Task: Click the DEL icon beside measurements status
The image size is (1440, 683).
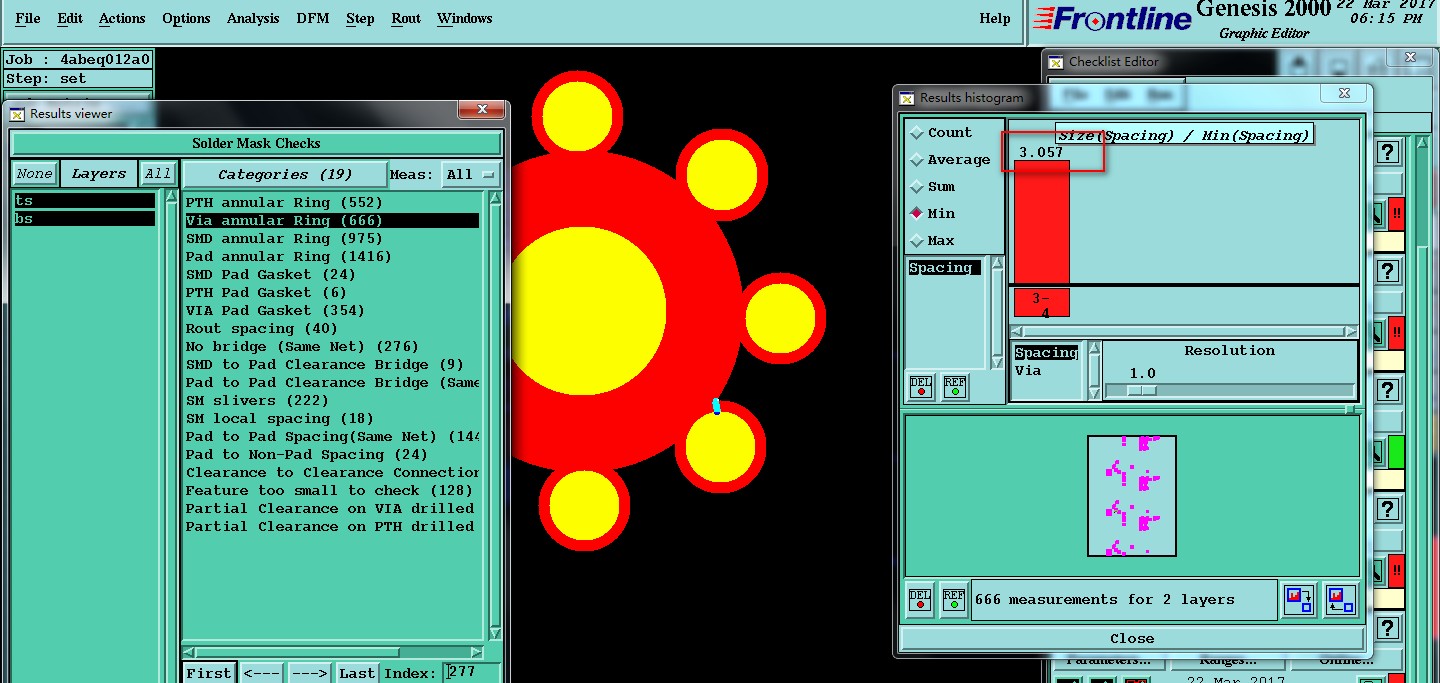Action: click(x=920, y=599)
